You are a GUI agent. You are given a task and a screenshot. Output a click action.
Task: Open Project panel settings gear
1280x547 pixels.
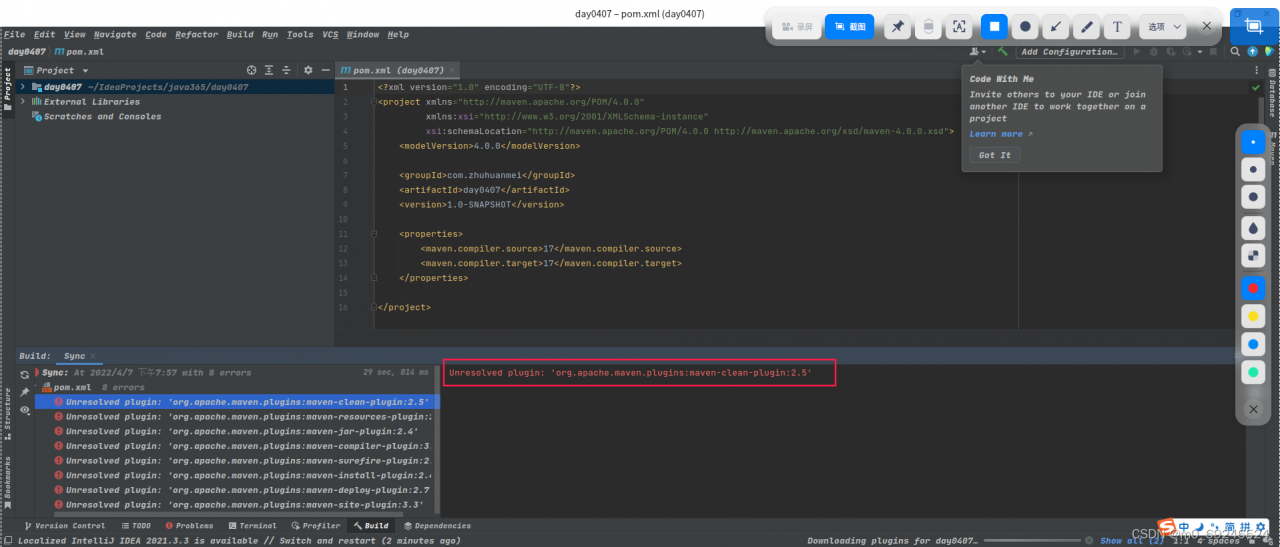[x=308, y=70]
